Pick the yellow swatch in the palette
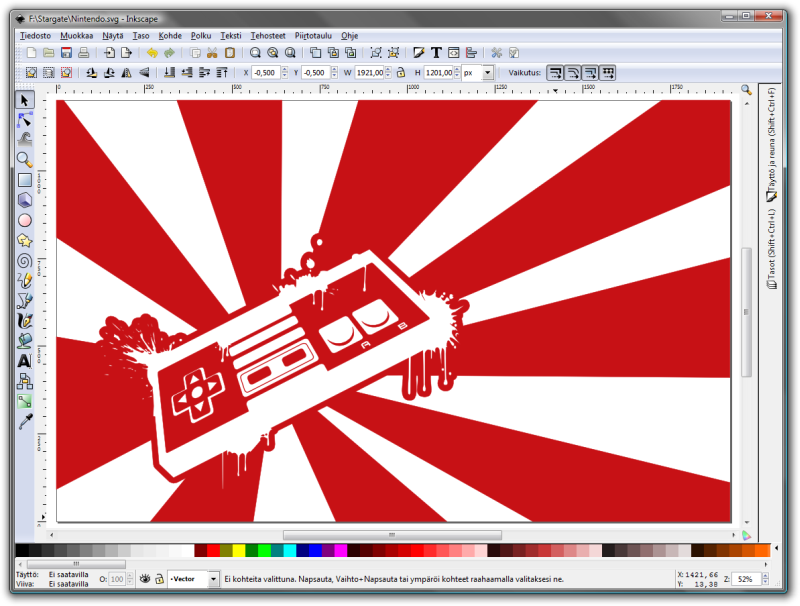The image size is (800, 606). coord(238,551)
